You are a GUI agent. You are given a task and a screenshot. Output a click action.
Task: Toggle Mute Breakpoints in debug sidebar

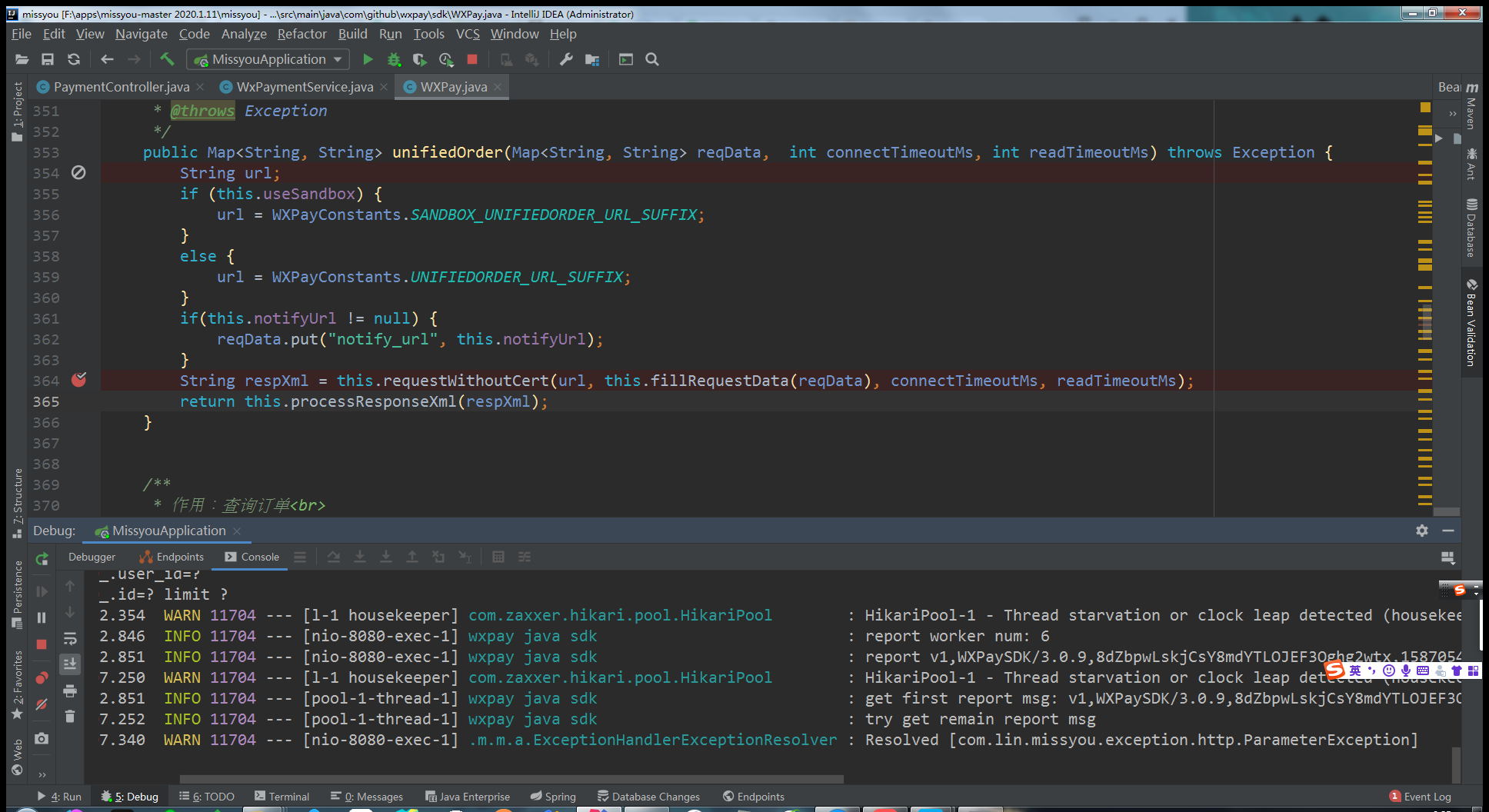click(x=42, y=704)
